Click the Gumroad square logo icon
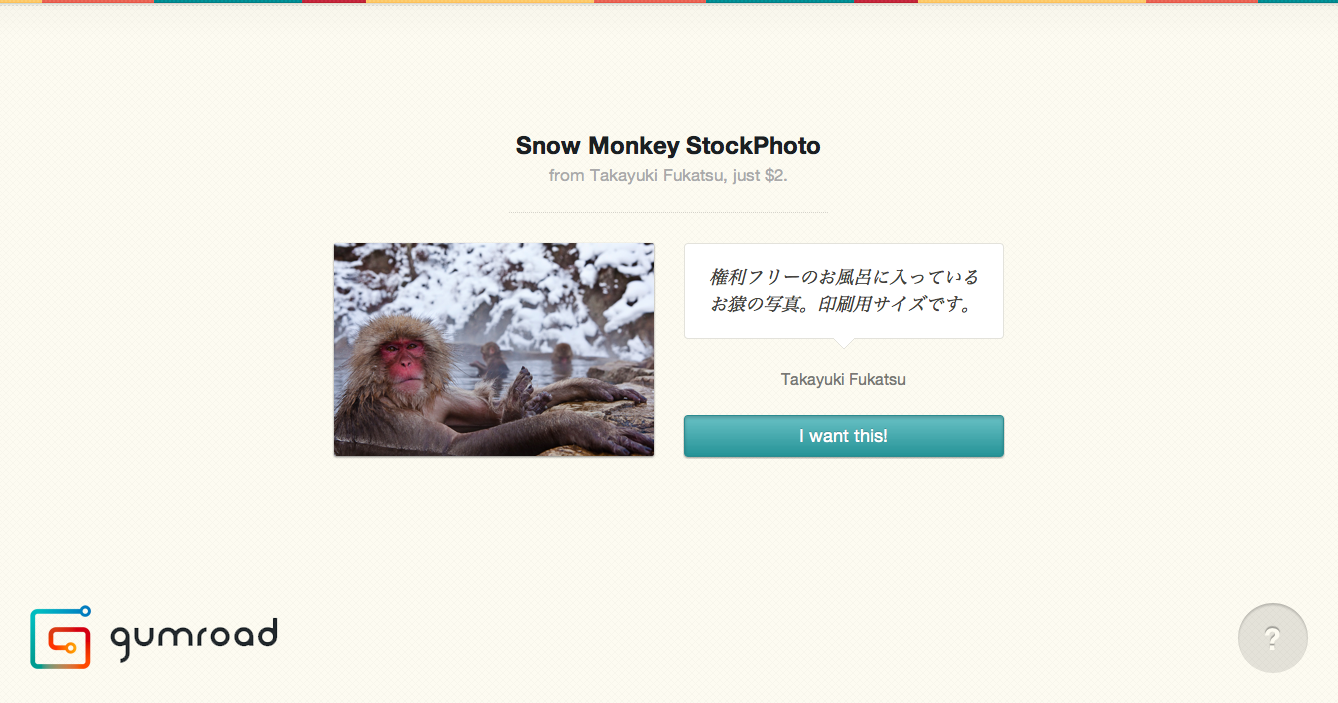Screen dimensions: 1338x703 [x=60, y=638]
